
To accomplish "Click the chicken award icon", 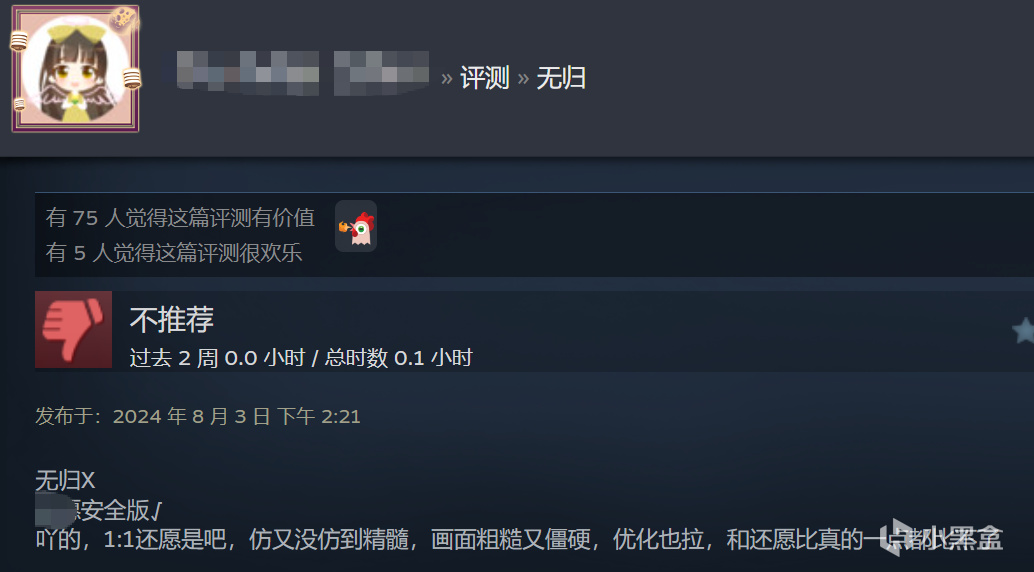I will (x=356, y=226).
